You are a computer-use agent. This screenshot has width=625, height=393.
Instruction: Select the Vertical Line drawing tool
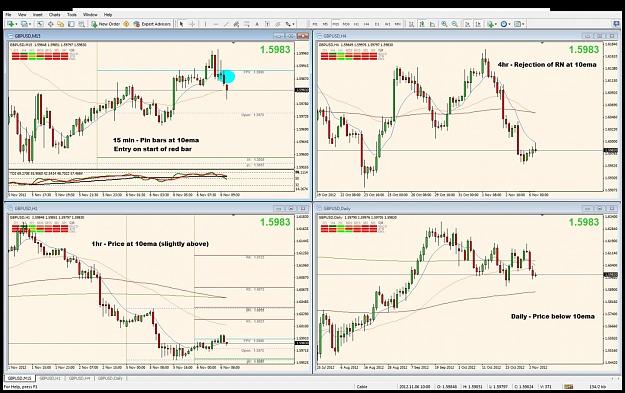205,24
